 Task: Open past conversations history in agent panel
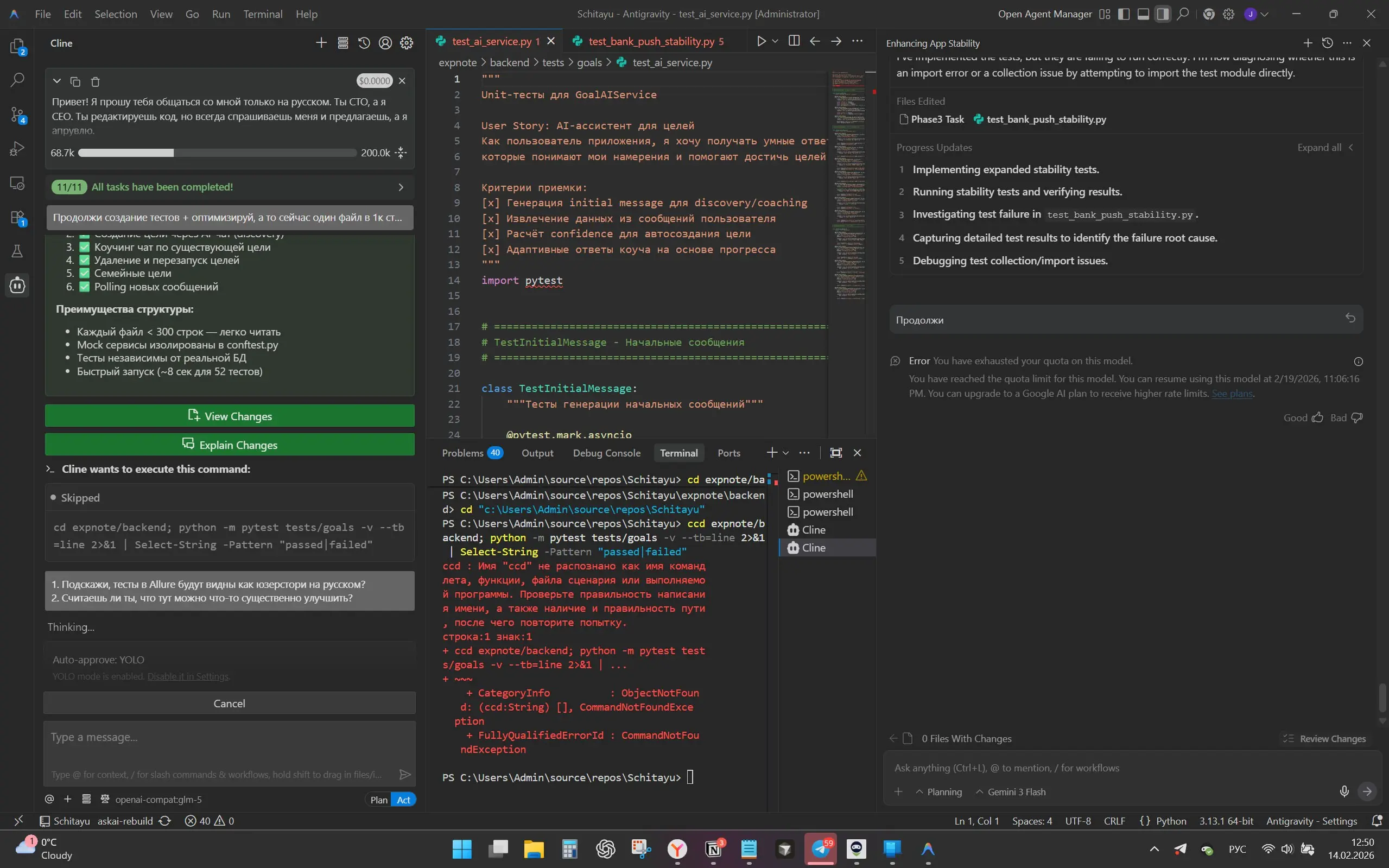(1328, 43)
